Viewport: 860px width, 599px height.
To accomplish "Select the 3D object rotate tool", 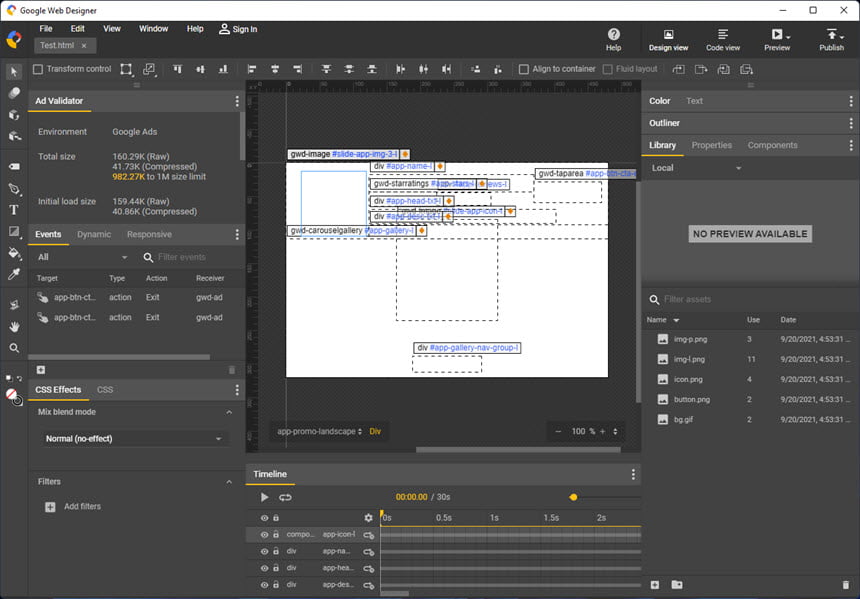I will (x=14, y=115).
